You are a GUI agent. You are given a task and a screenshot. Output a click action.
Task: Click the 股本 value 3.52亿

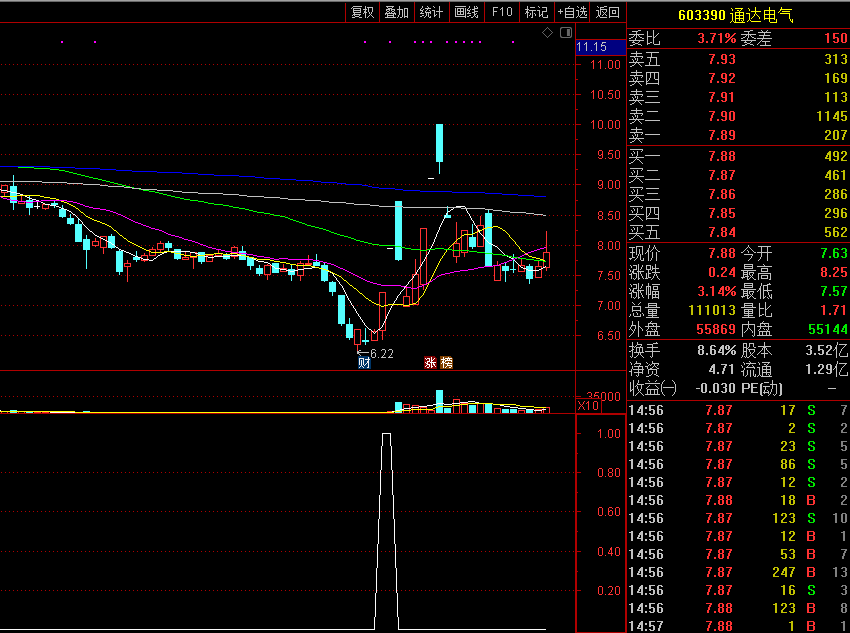pos(827,350)
